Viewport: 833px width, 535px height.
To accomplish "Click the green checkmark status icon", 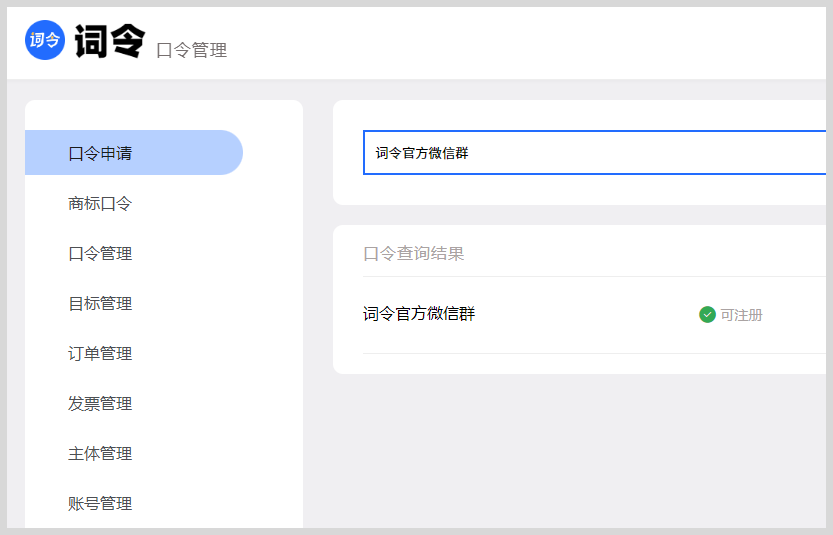I will [x=707, y=315].
